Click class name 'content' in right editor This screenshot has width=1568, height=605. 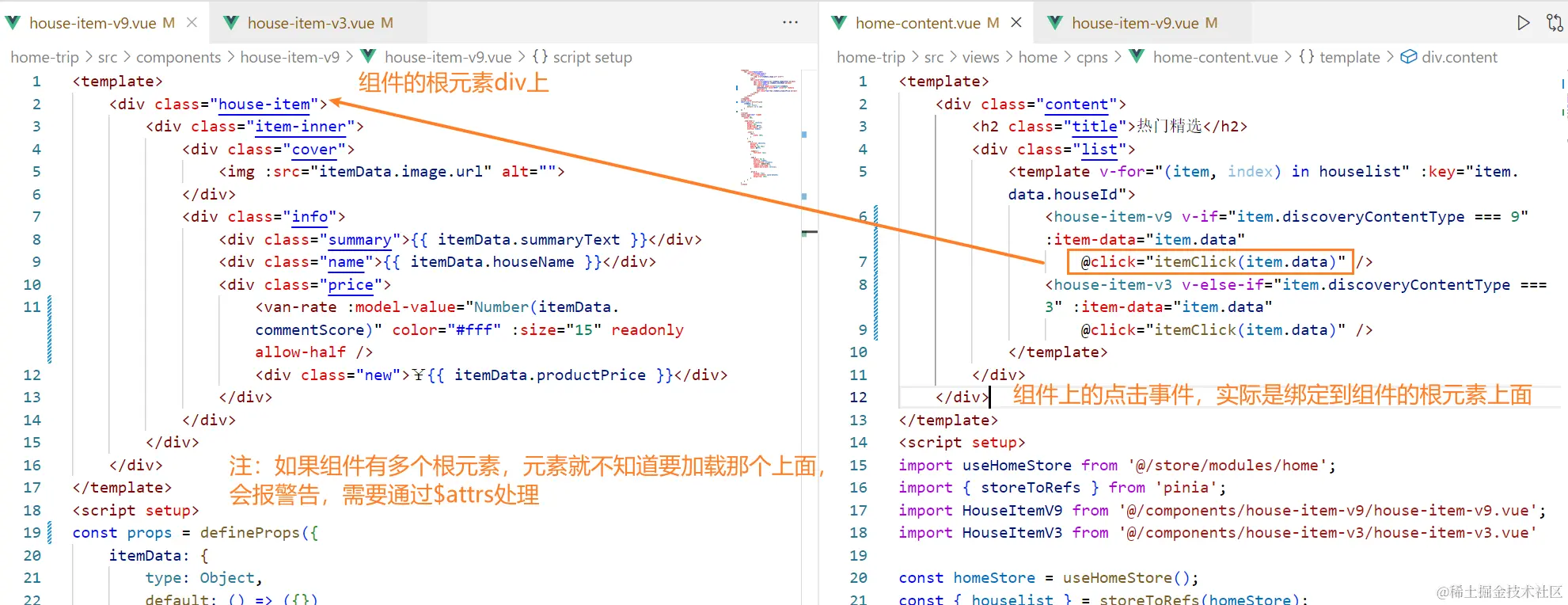tap(1076, 104)
